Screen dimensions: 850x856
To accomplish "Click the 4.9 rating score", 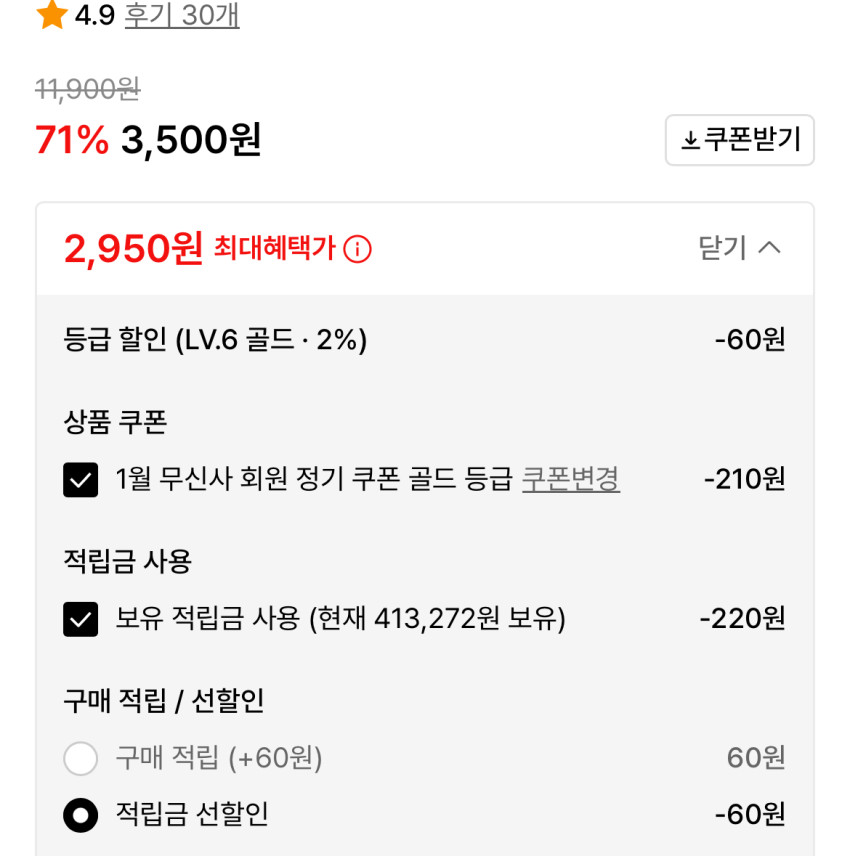I will (x=95, y=16).
